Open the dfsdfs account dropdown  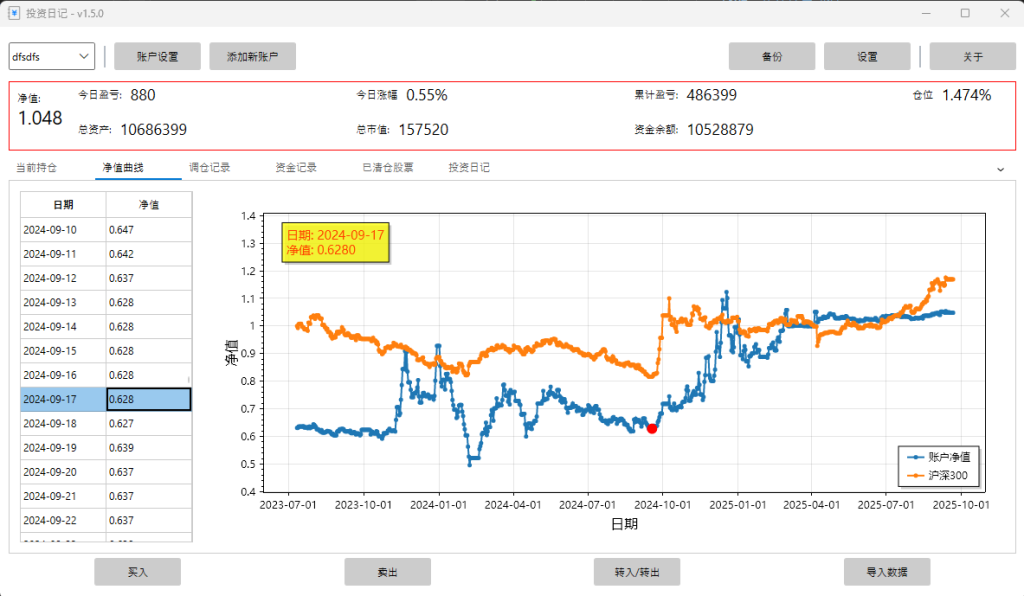point(52,57)
